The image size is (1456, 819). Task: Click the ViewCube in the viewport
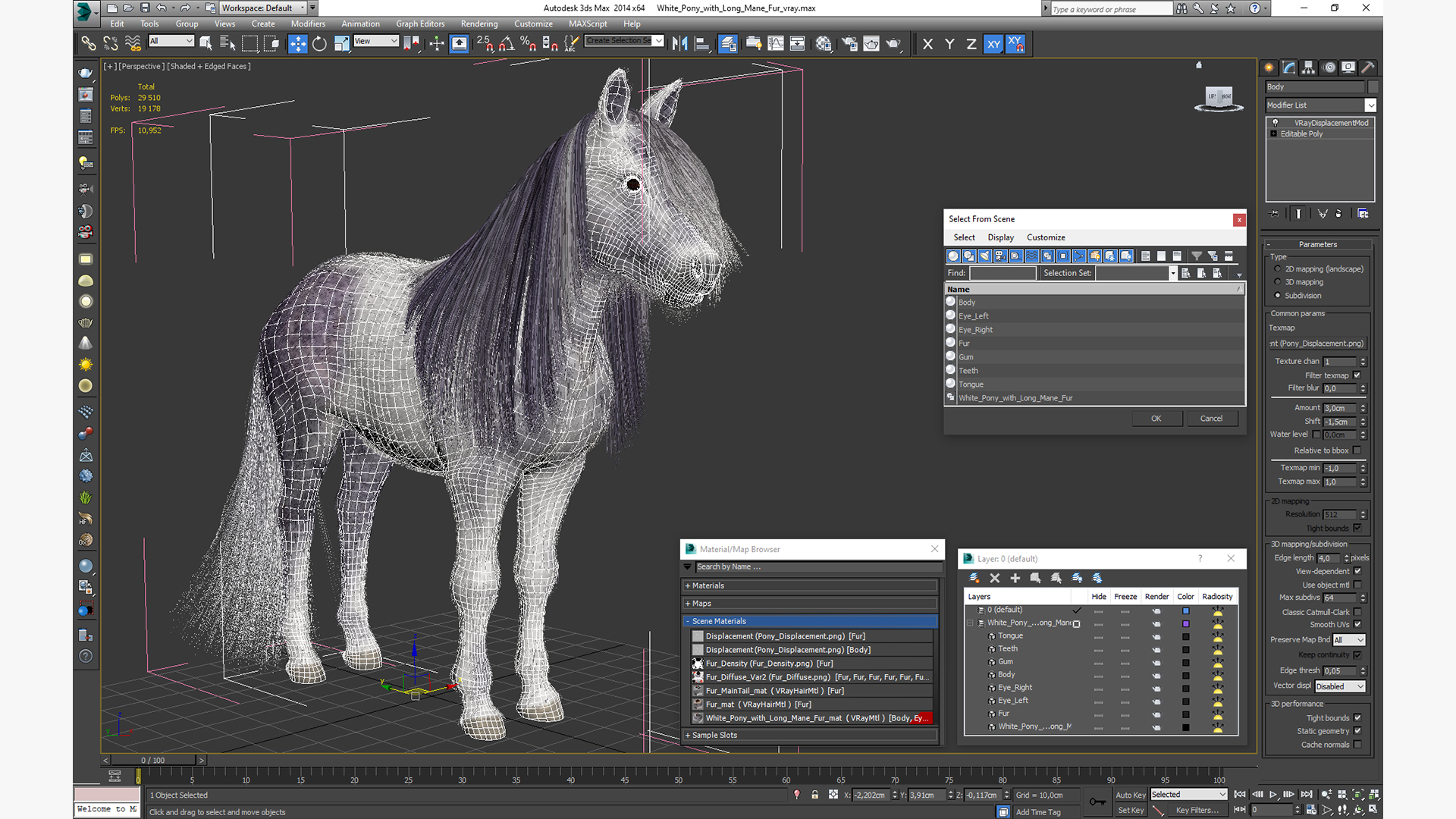coord(1219,99)
